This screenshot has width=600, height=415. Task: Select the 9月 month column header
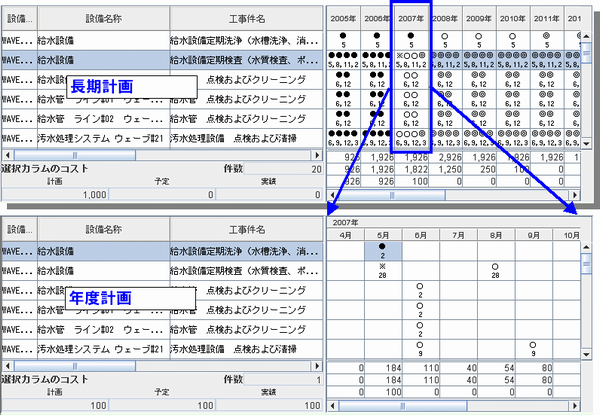(x=533, y=235)
